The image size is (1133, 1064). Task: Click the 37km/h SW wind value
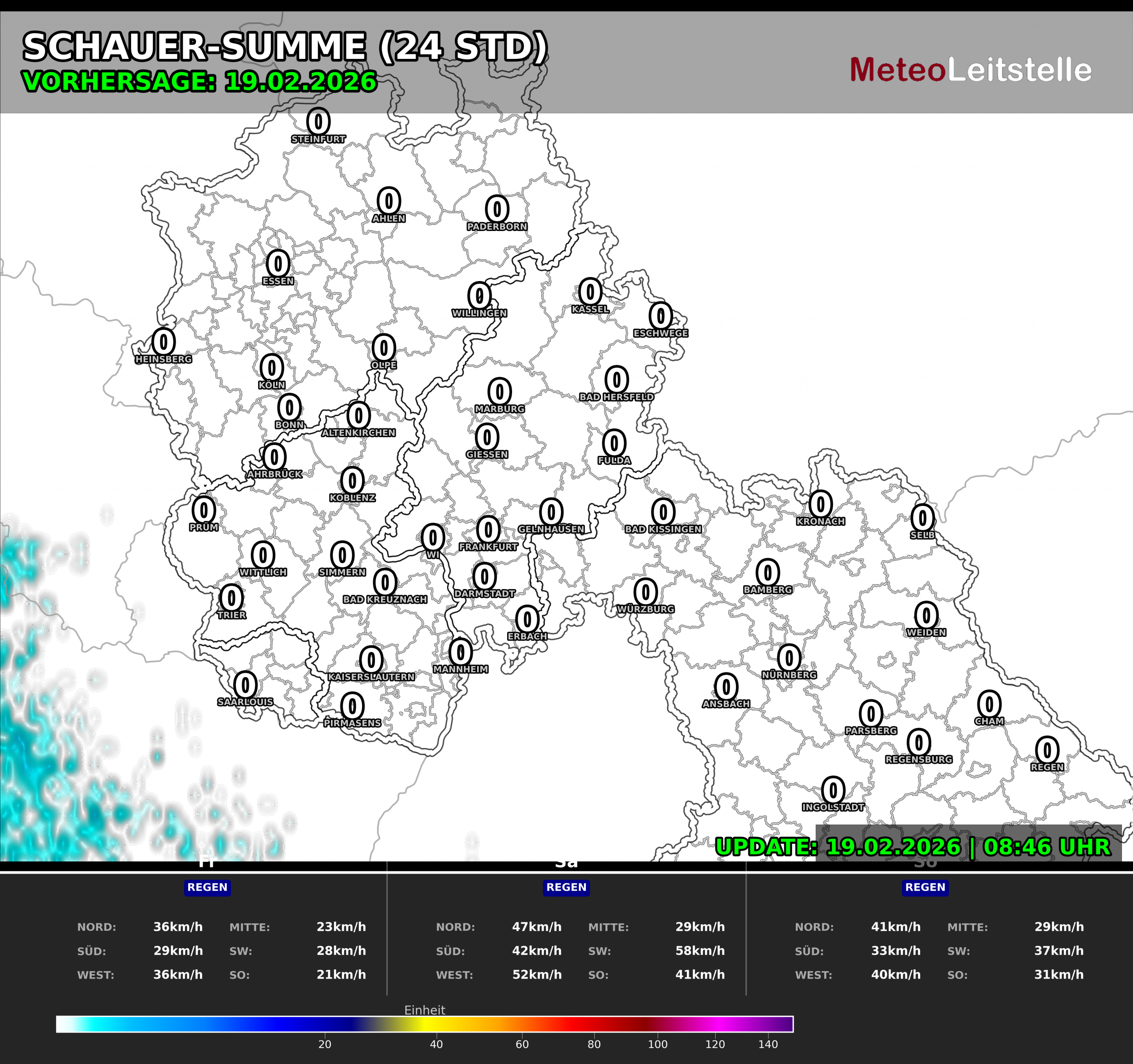coord(1060,951)
